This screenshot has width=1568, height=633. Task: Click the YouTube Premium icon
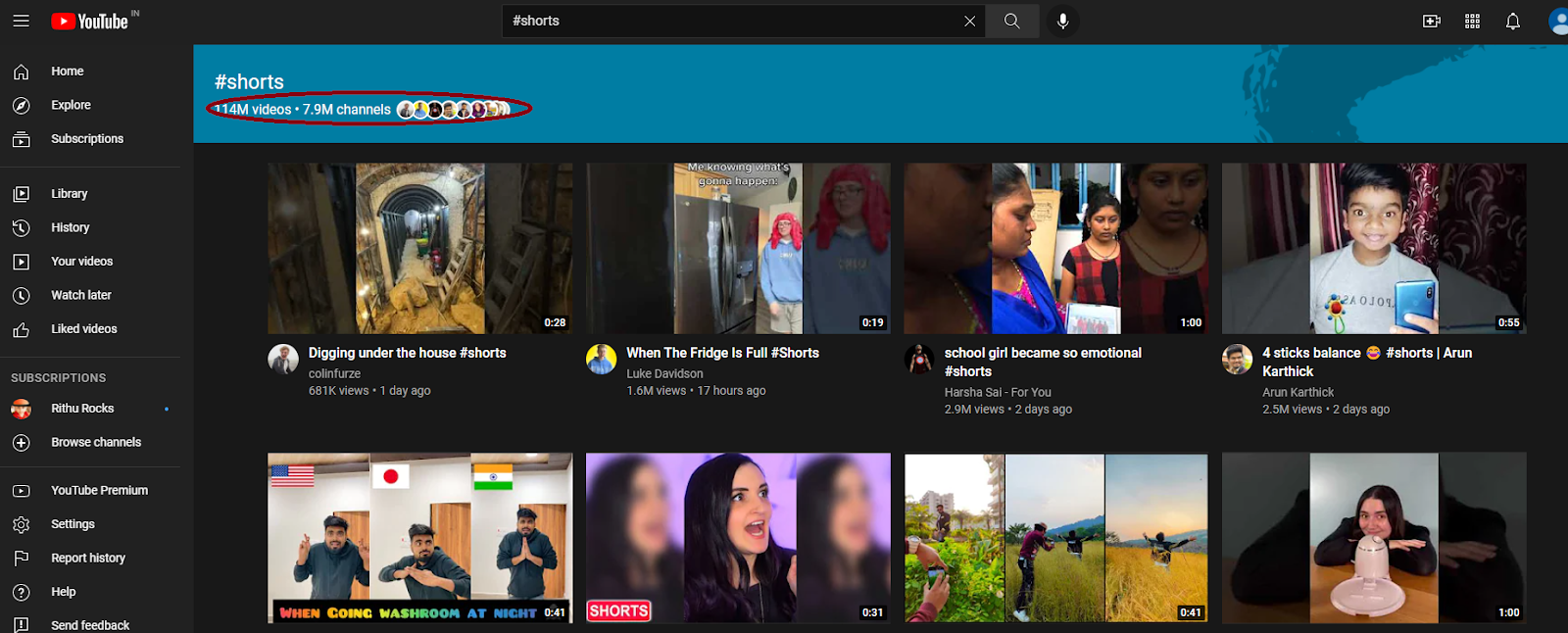click(x=21, y=491)
